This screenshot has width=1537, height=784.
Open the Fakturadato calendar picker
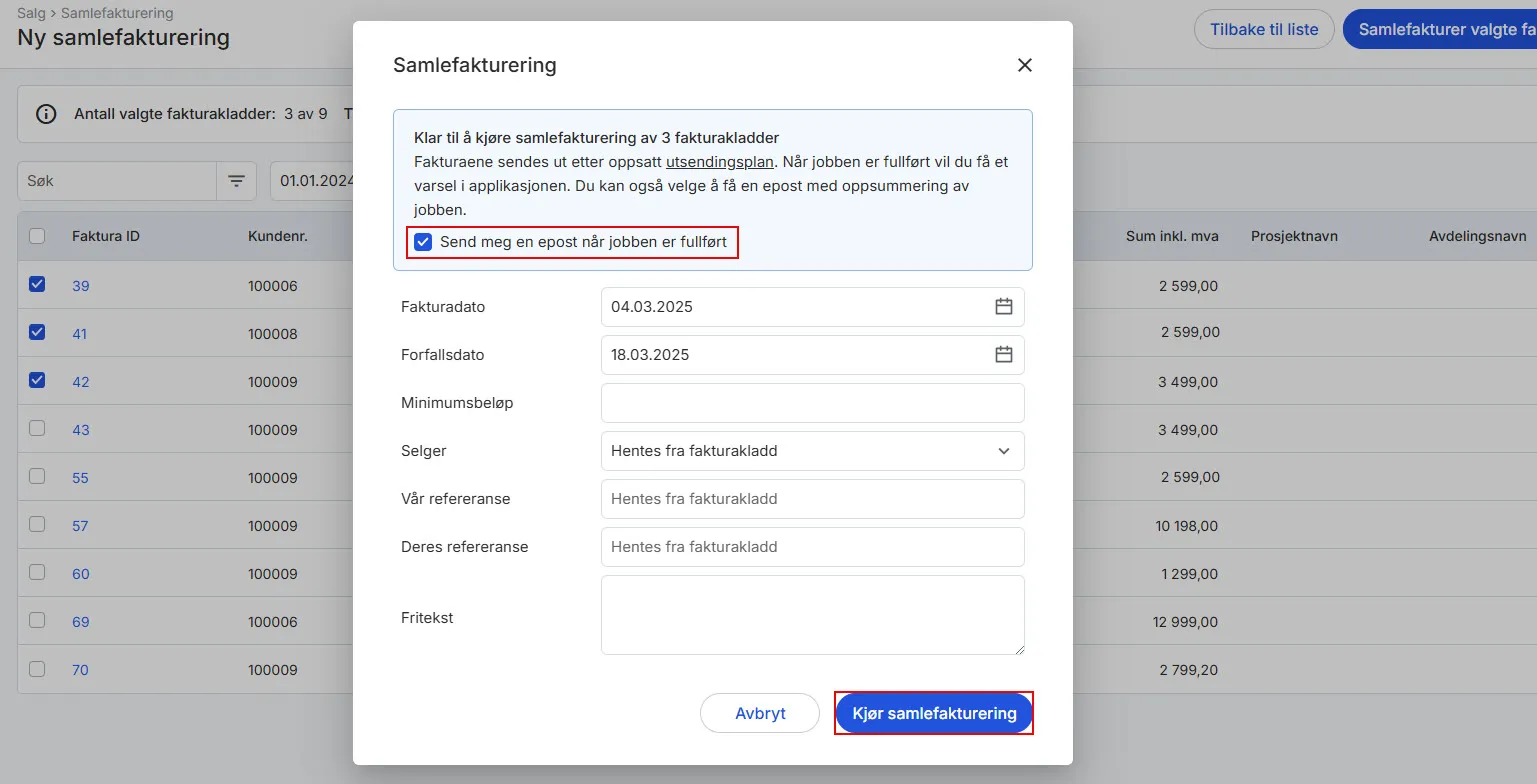pyautogui.click(x=1004, y=306)
